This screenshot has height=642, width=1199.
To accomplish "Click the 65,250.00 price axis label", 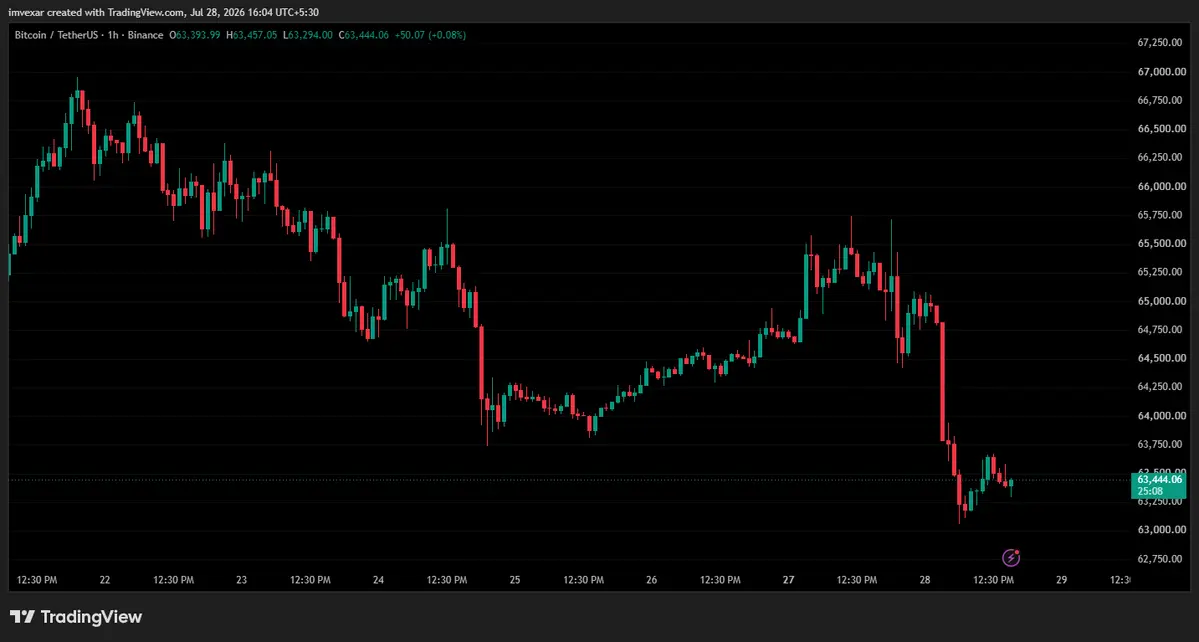I will (x=1160, y=272).
